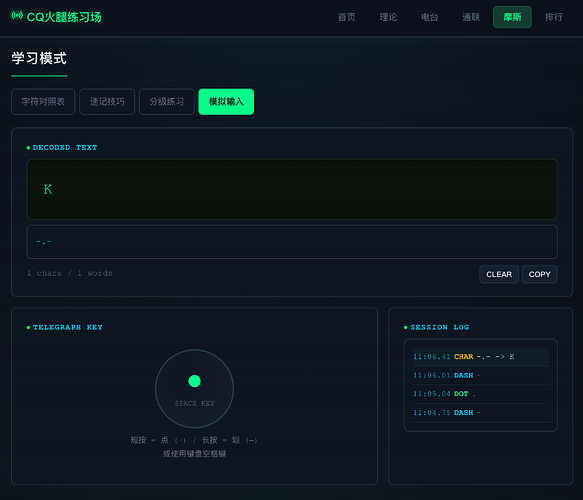Click the DECODED TEXT green status dot

(28, 148)
